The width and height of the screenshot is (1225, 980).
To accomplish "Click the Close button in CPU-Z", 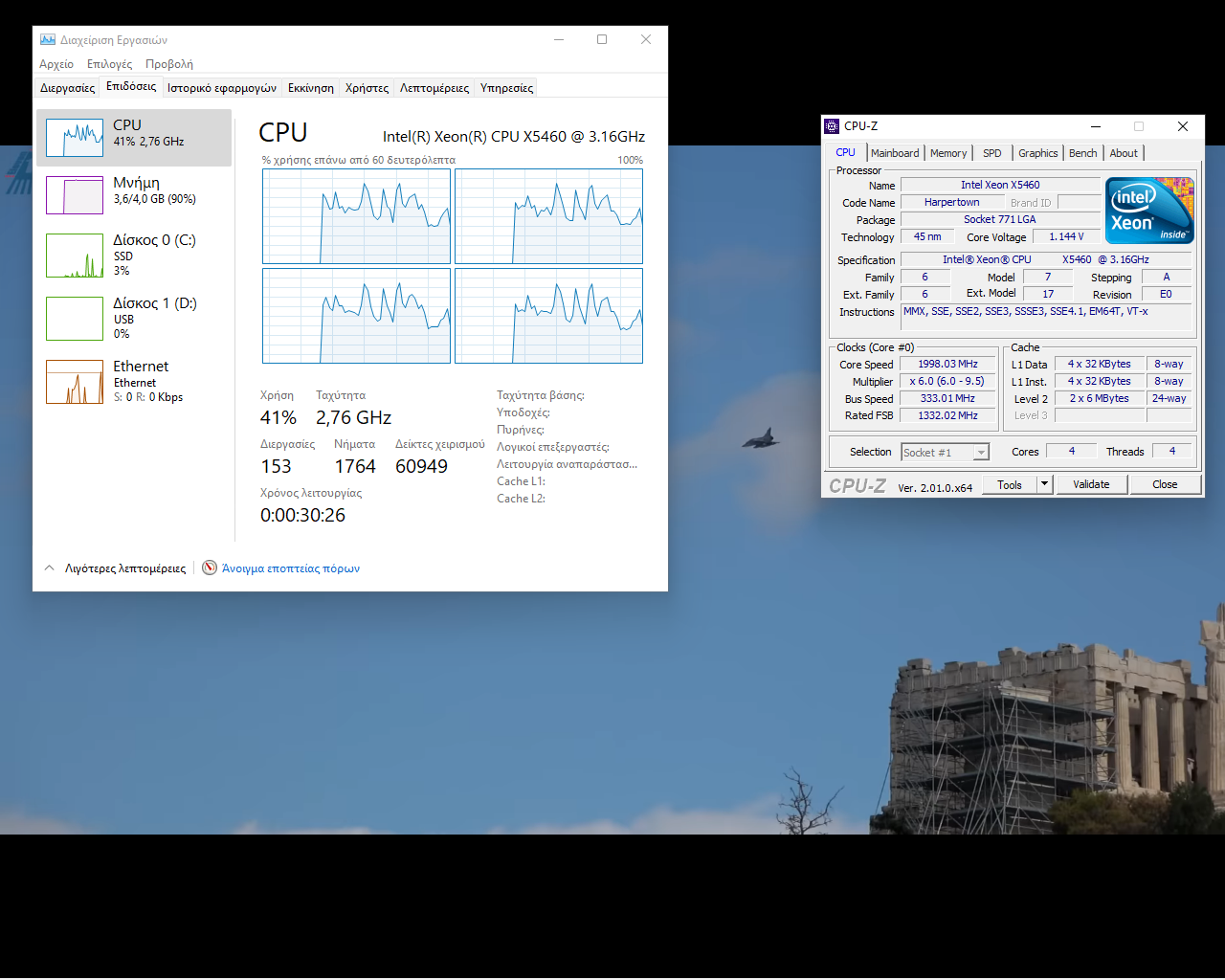I will (x=1165, y=484).
